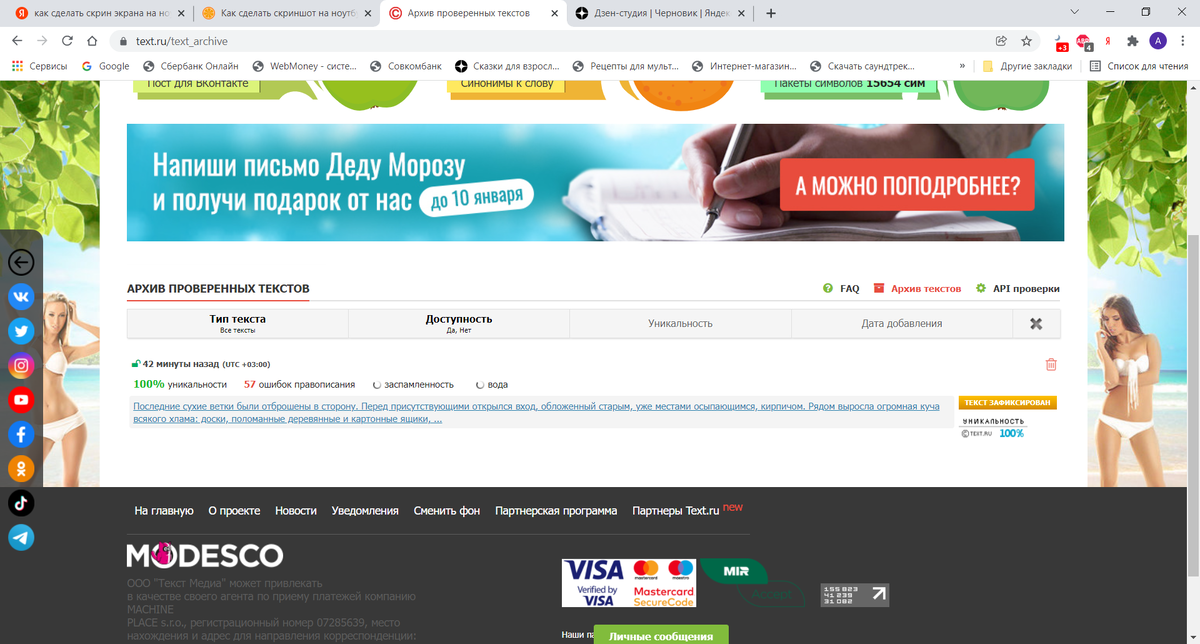The image size is (1200, 644).
Task: Open Новости in the footer menu
Action: coord(296,511)
